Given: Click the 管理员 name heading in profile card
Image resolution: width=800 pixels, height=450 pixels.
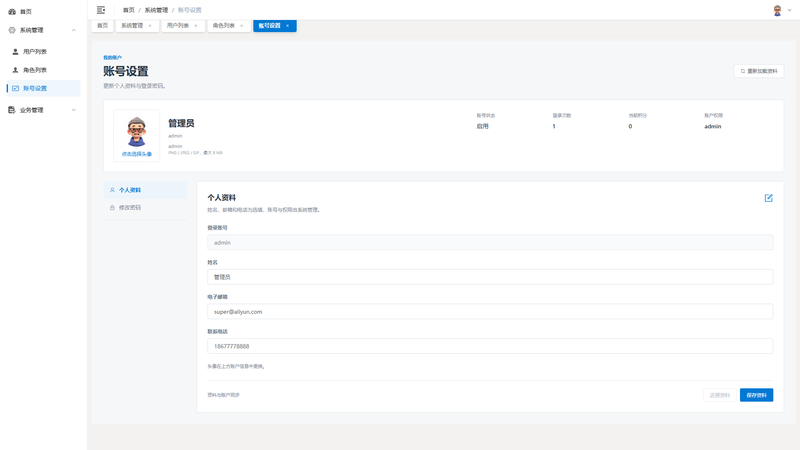Looking at the screenshot, I should tap(181, 123).
